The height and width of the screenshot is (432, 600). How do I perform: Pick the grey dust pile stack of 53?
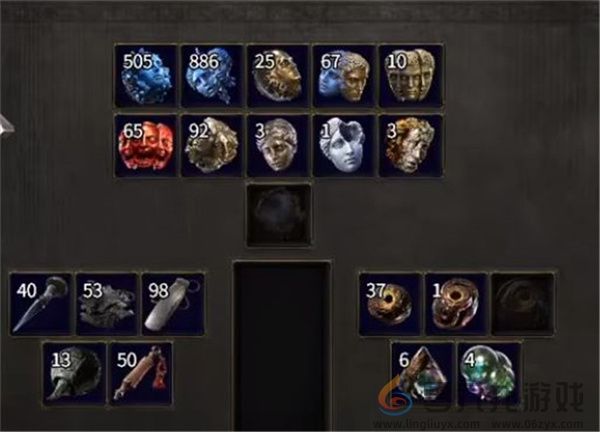tap(107, 304)
